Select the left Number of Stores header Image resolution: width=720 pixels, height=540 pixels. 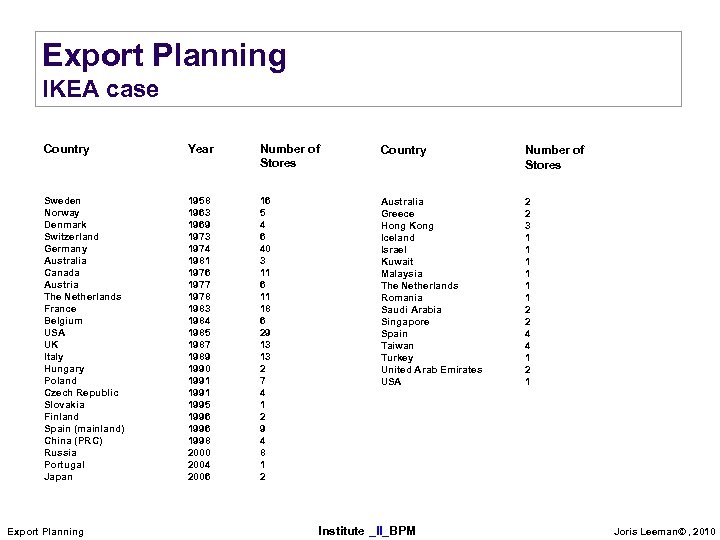tap(289, 156)
